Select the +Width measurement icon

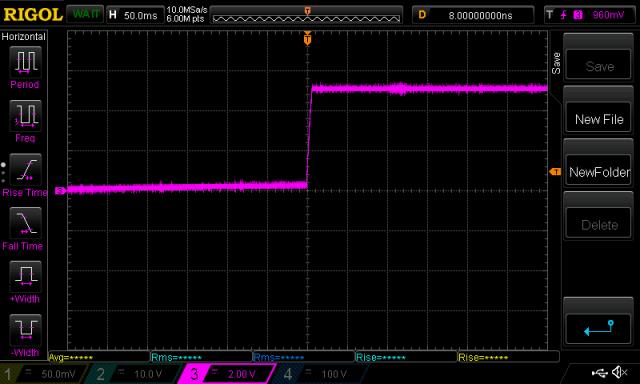point(25,277)
